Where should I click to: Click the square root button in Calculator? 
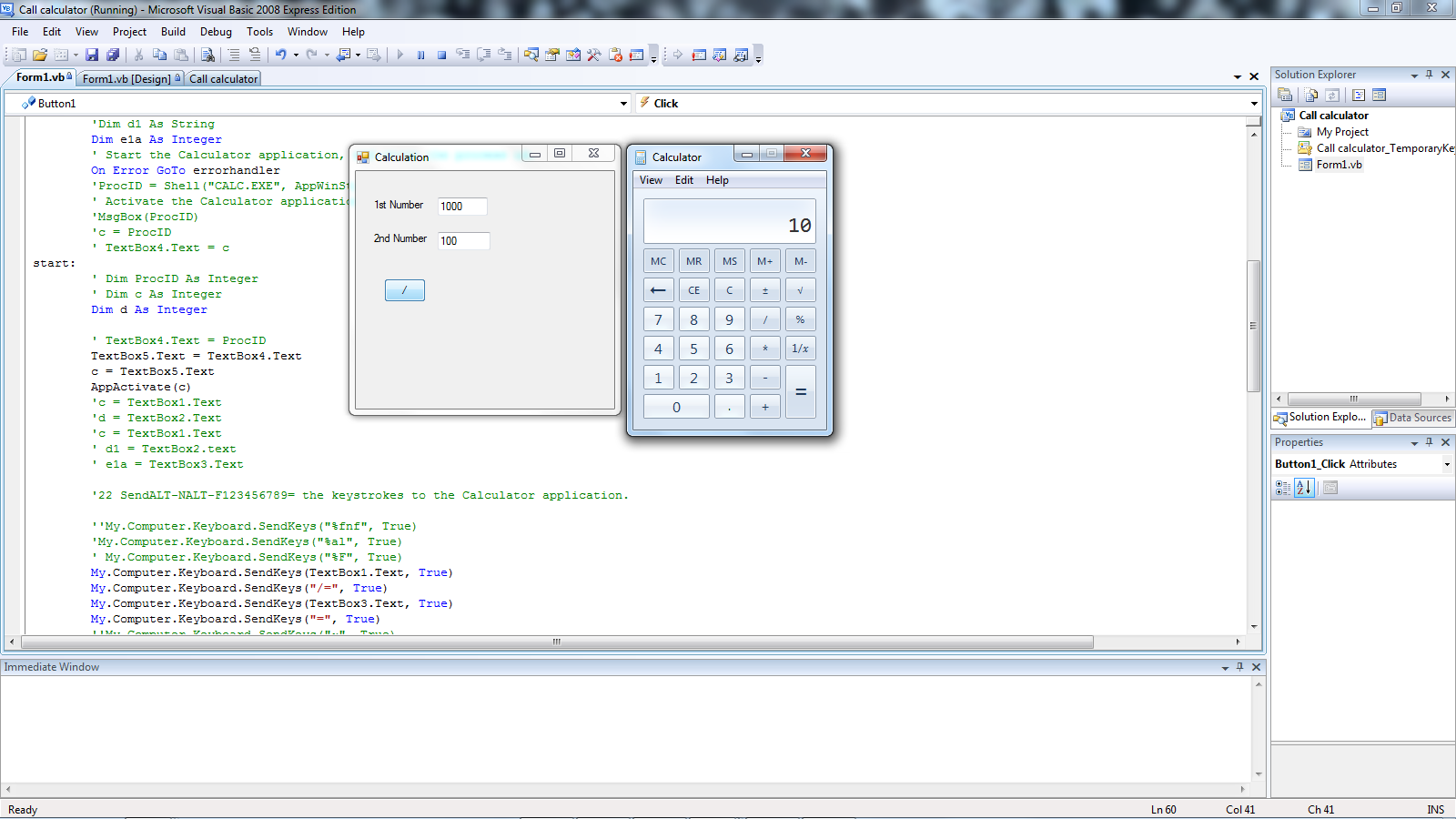801,290
